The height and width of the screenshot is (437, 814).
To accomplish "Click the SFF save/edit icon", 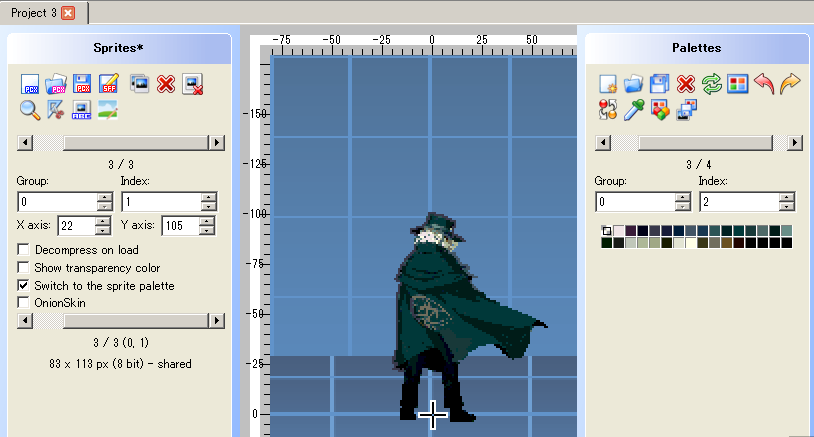I will click(109, 84).
